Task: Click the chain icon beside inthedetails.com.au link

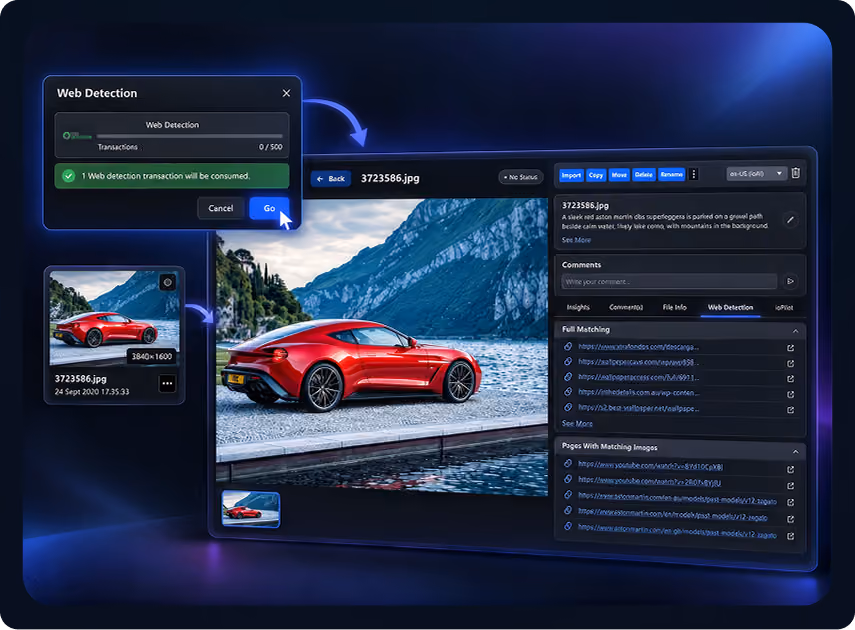Action: (x=568, y=392)
